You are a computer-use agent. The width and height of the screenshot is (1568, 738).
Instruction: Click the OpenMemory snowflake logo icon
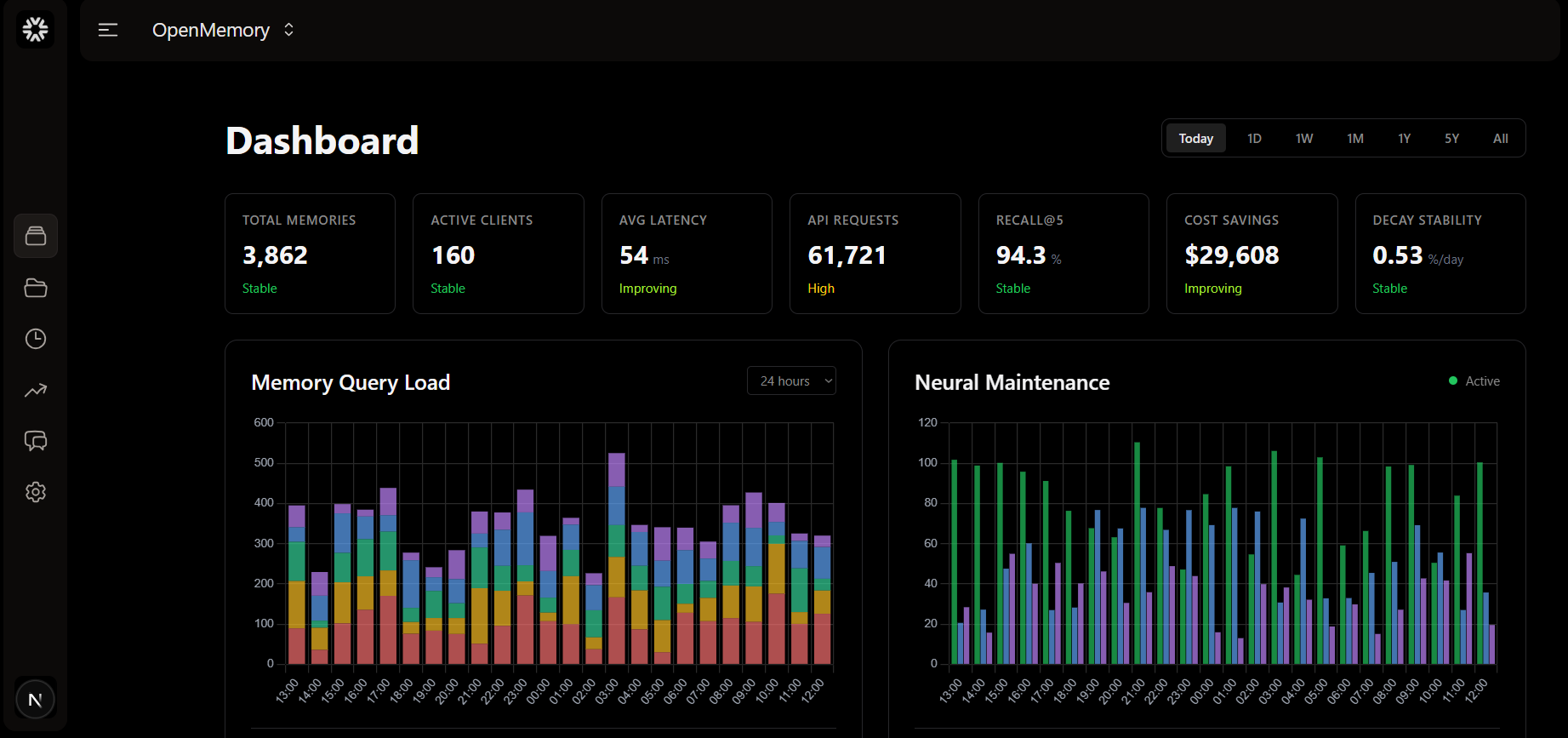36,30
